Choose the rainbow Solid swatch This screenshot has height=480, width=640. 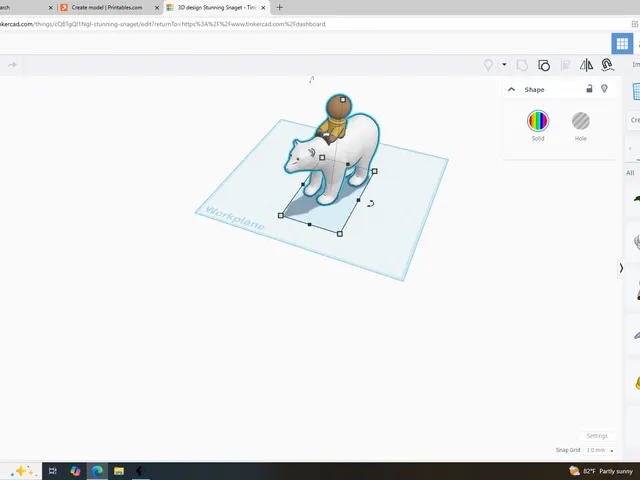538,121
